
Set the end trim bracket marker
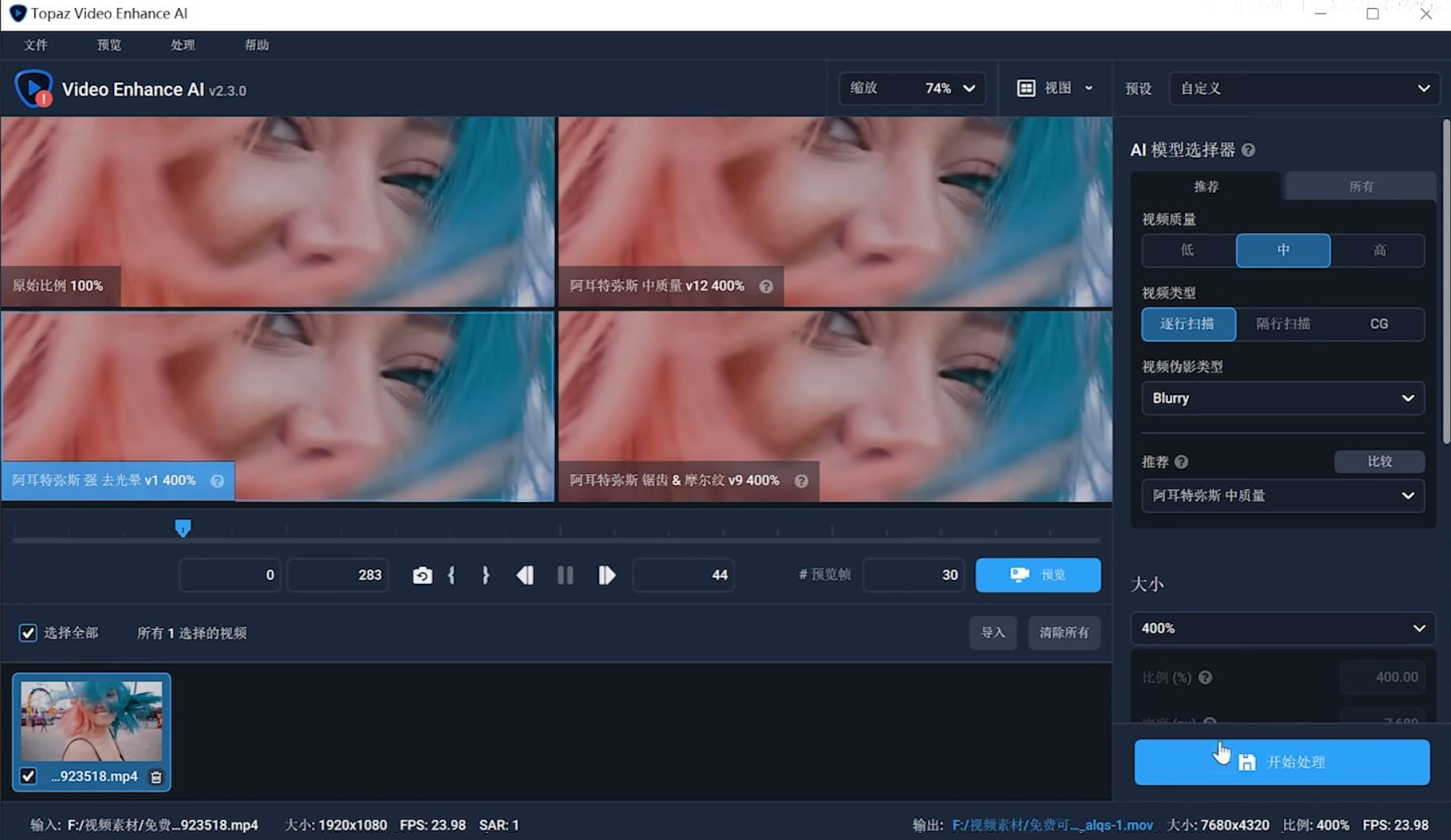pos(485,575)
